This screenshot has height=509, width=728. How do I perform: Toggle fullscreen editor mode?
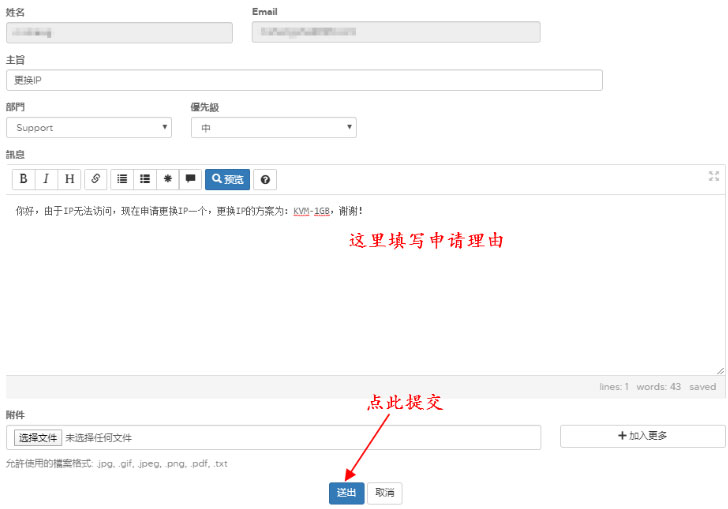tap(714, 176)
